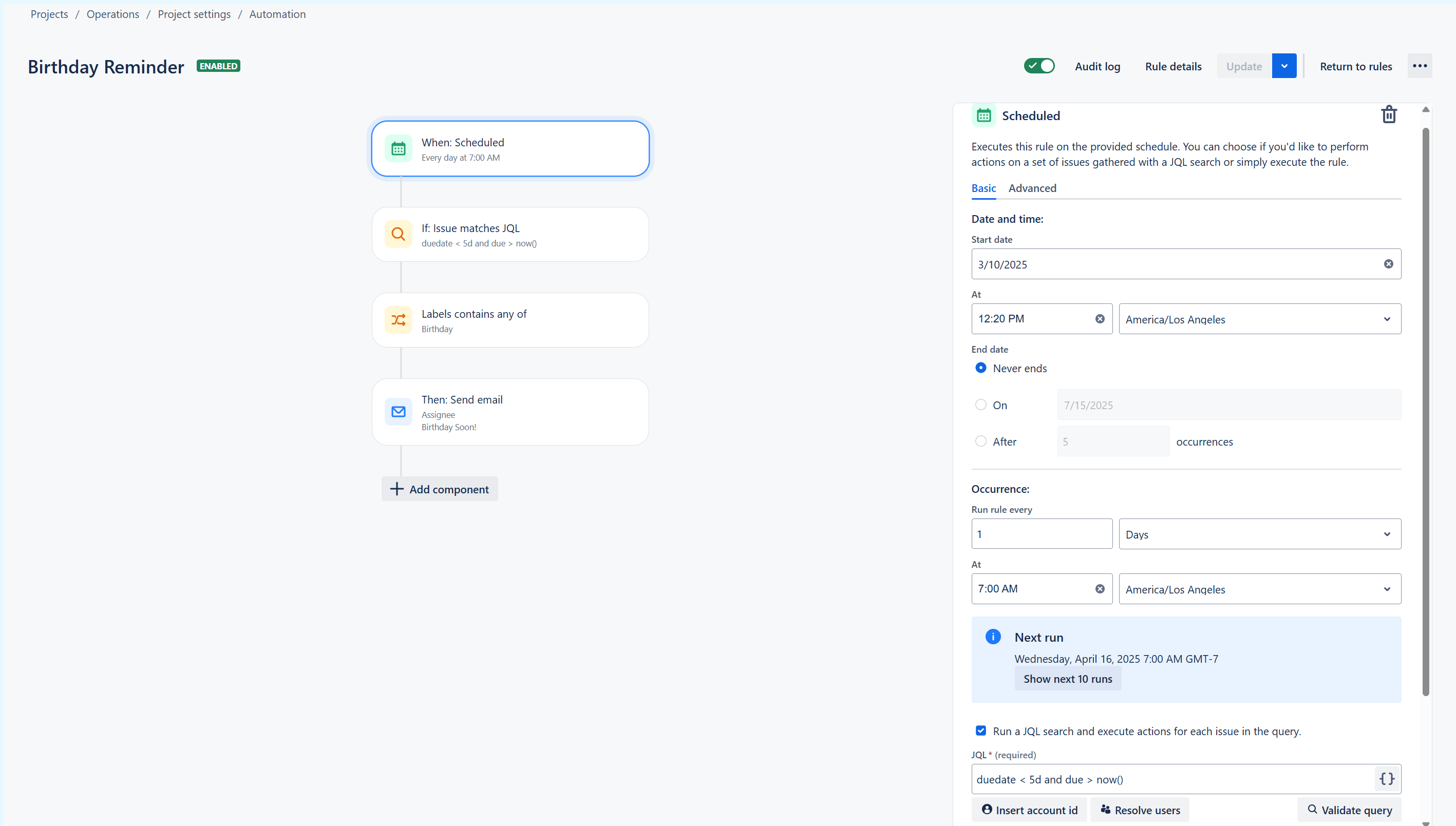This screenshot has width=1456, height=826.
Task: Click Show next 10 runs
Action: coord(1067,679)
